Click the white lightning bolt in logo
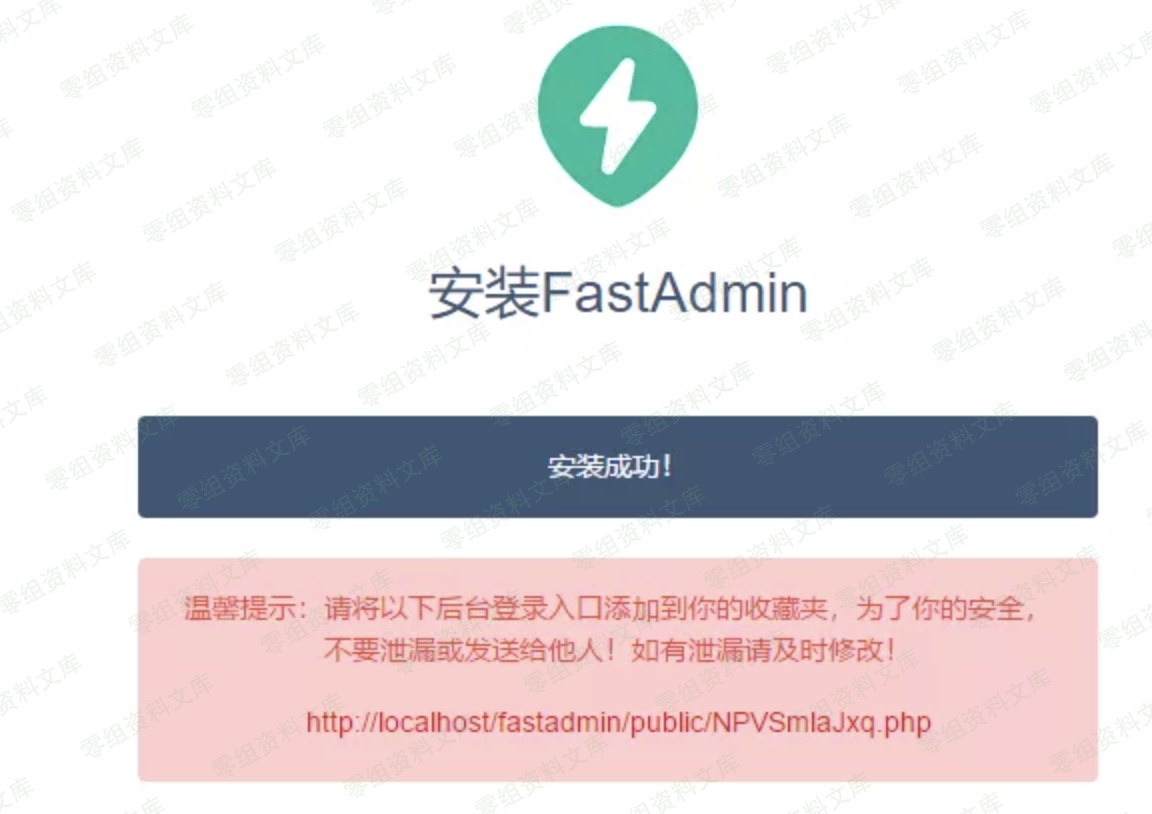This screenshot has width=1152, height=814. [x=618, y=116]
